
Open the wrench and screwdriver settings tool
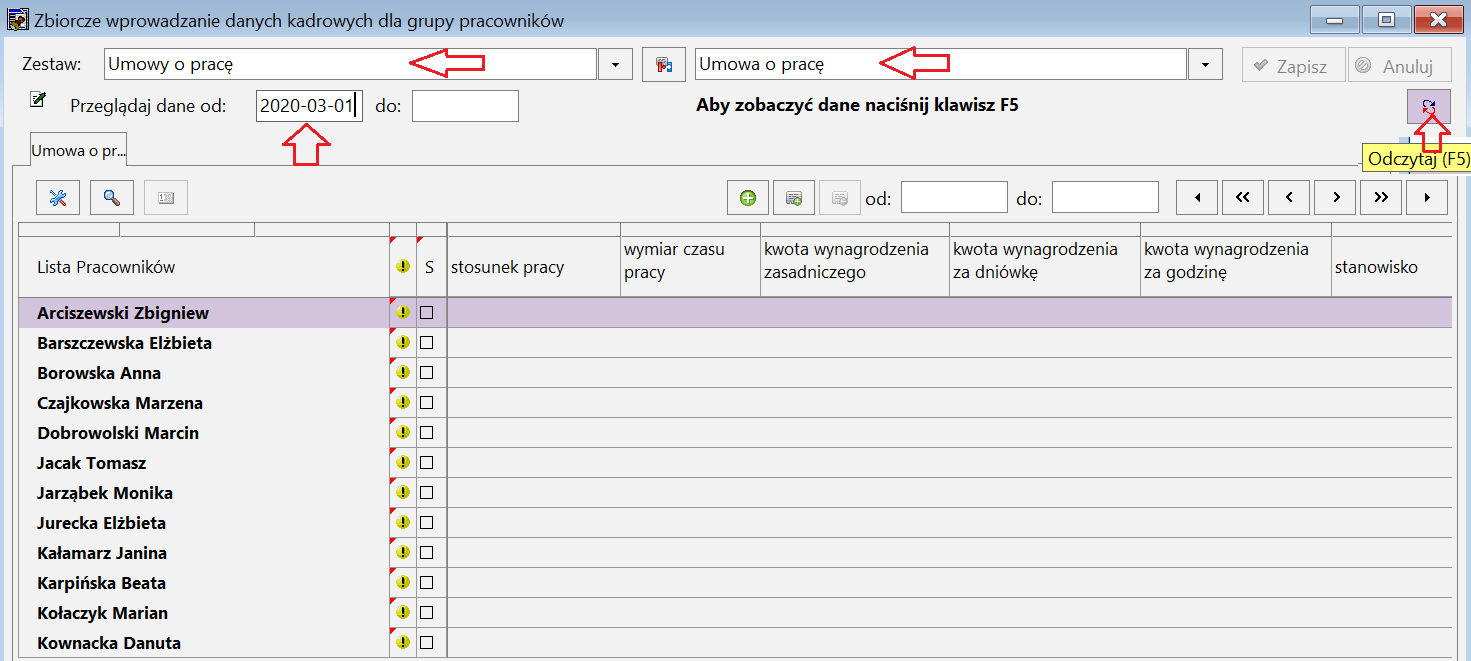pos(58,198)
